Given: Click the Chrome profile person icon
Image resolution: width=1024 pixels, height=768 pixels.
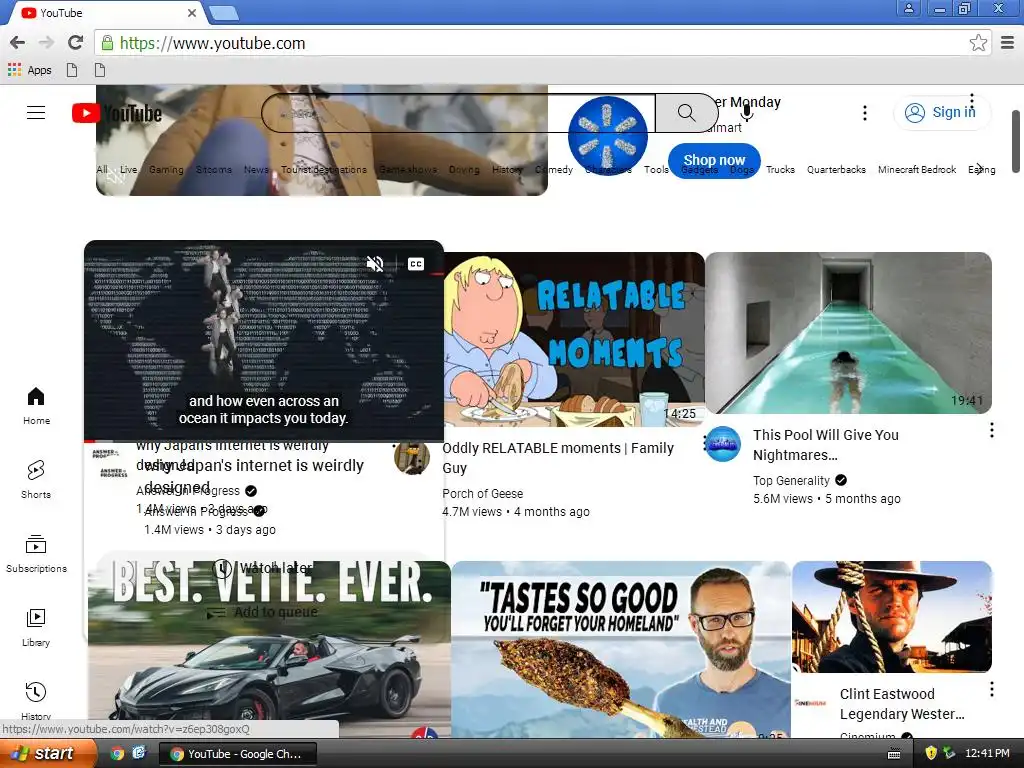Looking at the screenshot, I should click(x=908, y=8).
